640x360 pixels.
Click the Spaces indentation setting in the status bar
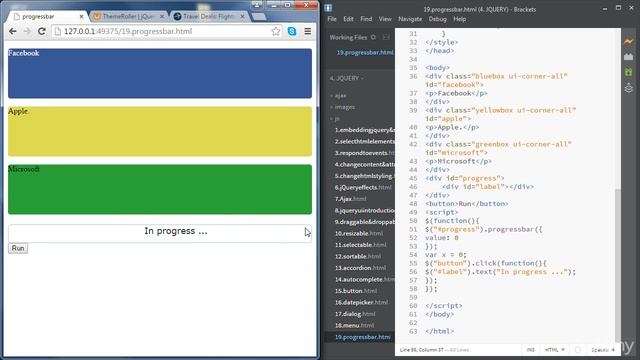point(603,350)
